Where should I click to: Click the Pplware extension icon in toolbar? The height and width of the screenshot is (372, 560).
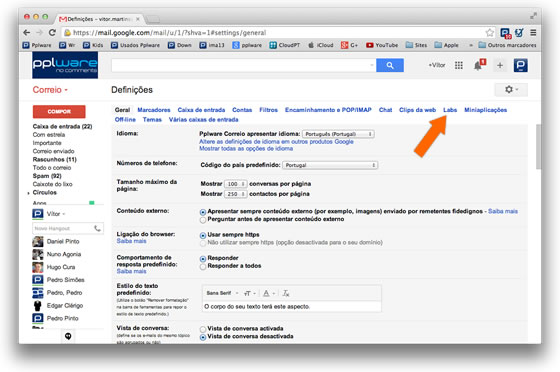[505, 33]
